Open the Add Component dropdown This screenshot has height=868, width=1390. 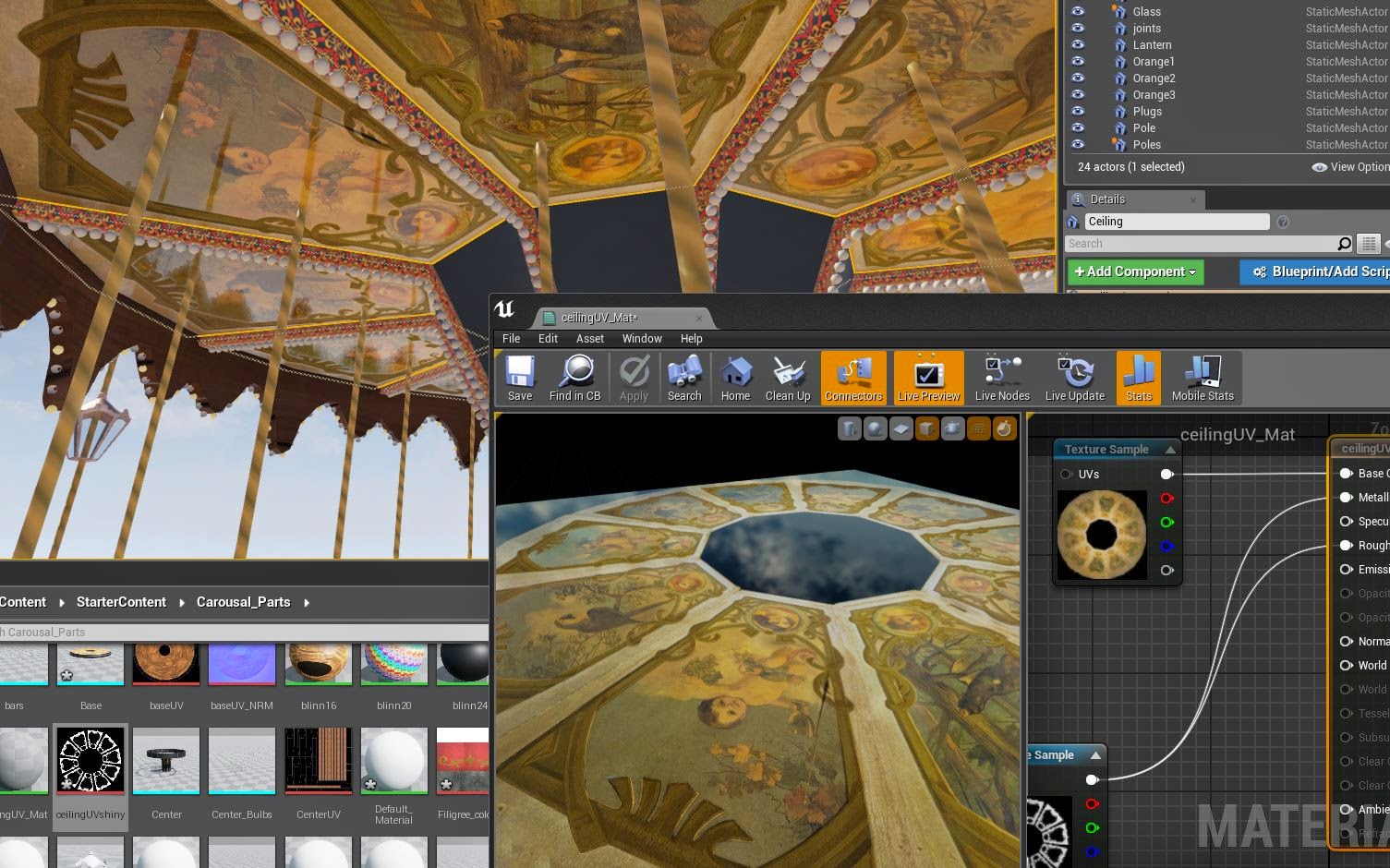click(1135, 271)
